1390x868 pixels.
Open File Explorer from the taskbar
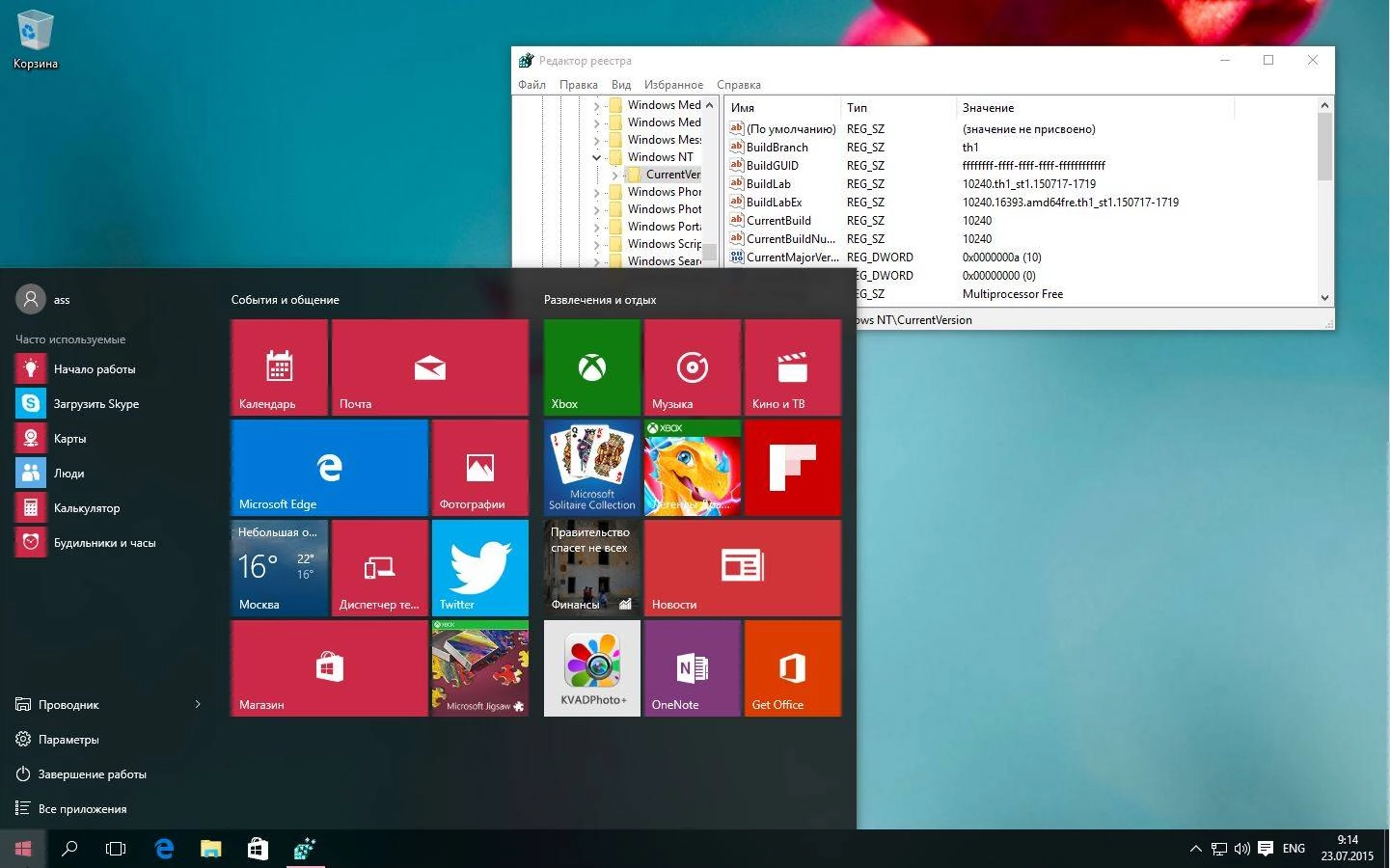tap(210, 849)
